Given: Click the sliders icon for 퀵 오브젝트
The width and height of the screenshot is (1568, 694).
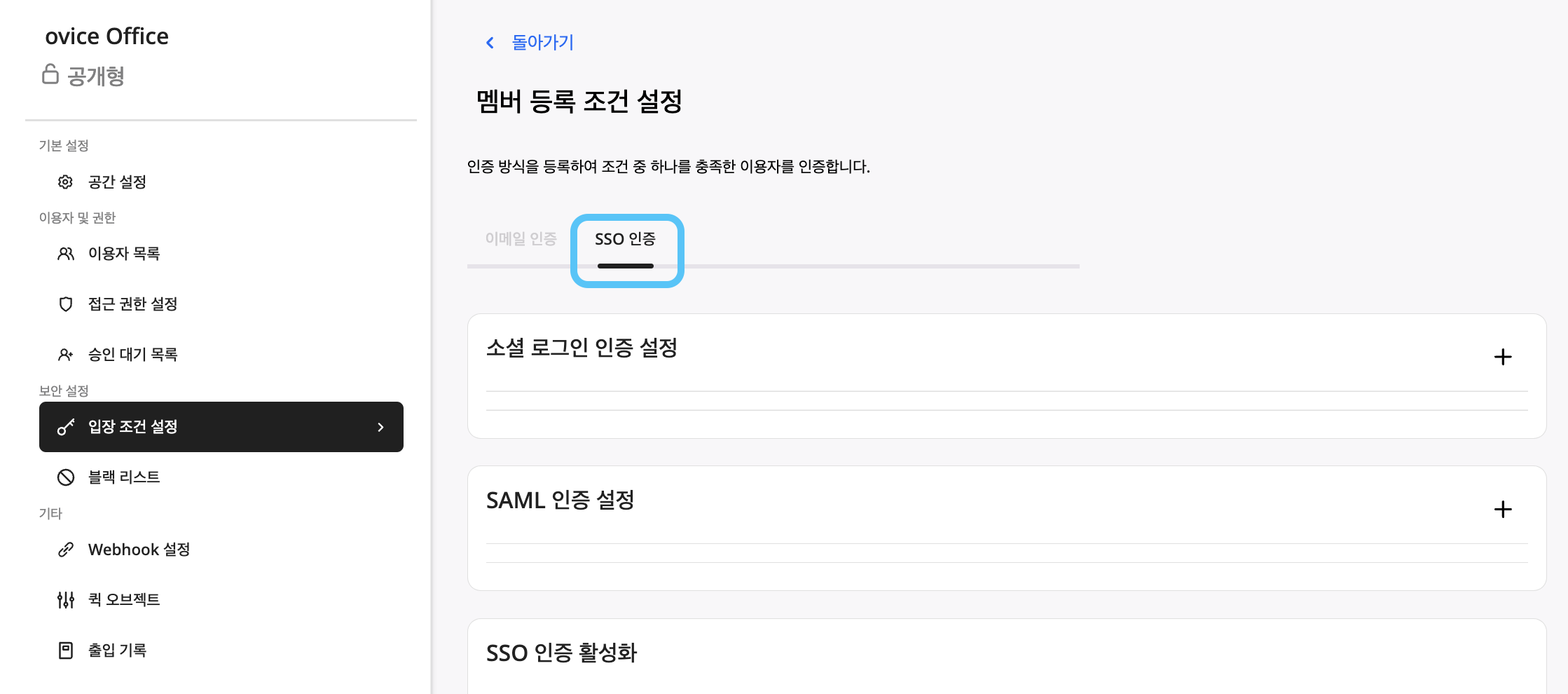Looking at the screenshot, I should (x=65, y=600).
